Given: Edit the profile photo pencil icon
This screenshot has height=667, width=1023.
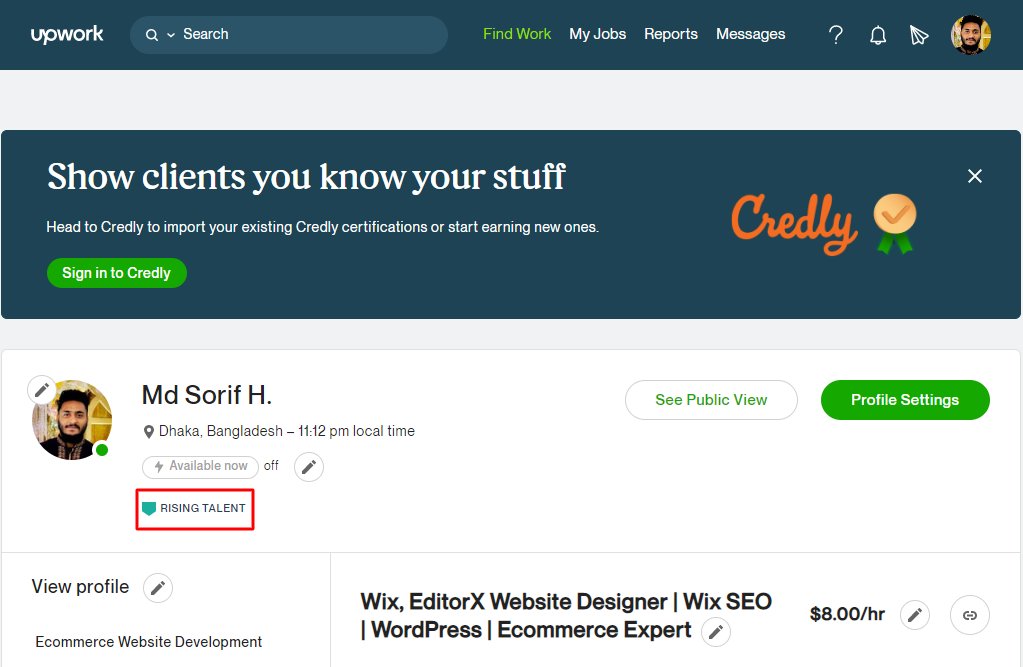Looking at the screenshot, I should pos(42,390).
